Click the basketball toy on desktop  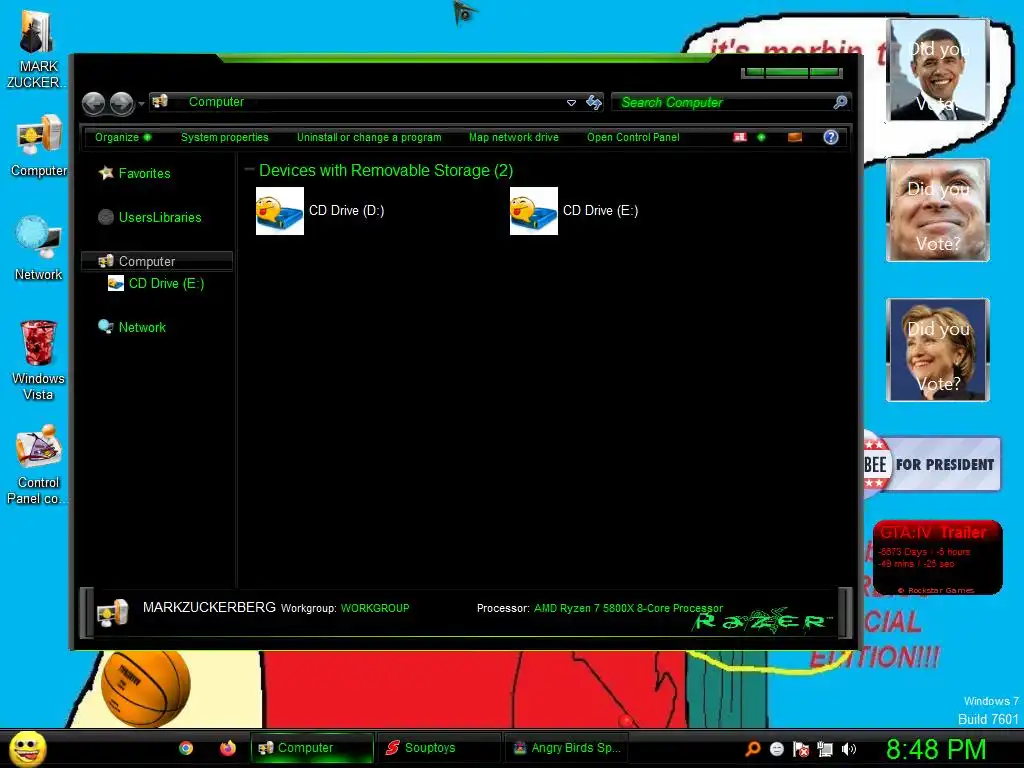coord(146,687)
